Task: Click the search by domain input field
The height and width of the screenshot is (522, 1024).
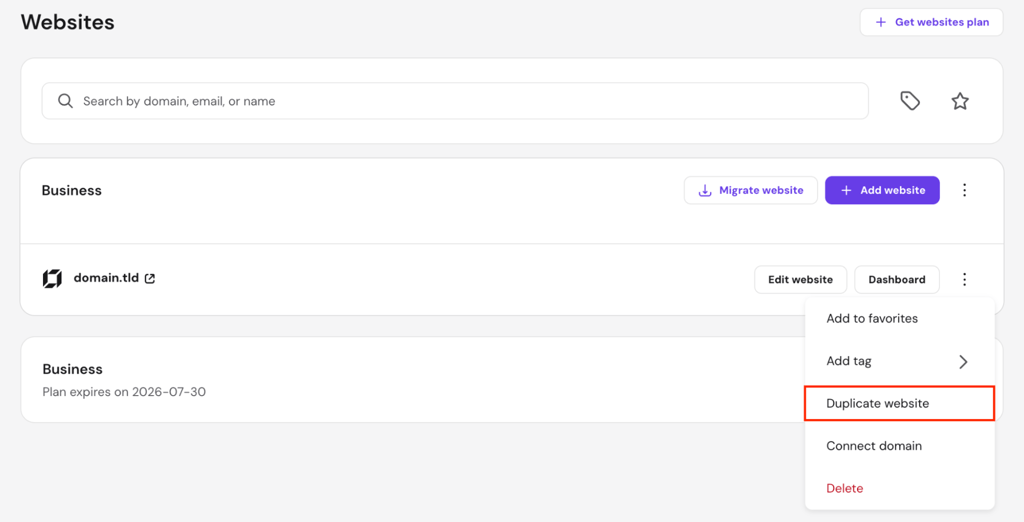Action: 455,101
